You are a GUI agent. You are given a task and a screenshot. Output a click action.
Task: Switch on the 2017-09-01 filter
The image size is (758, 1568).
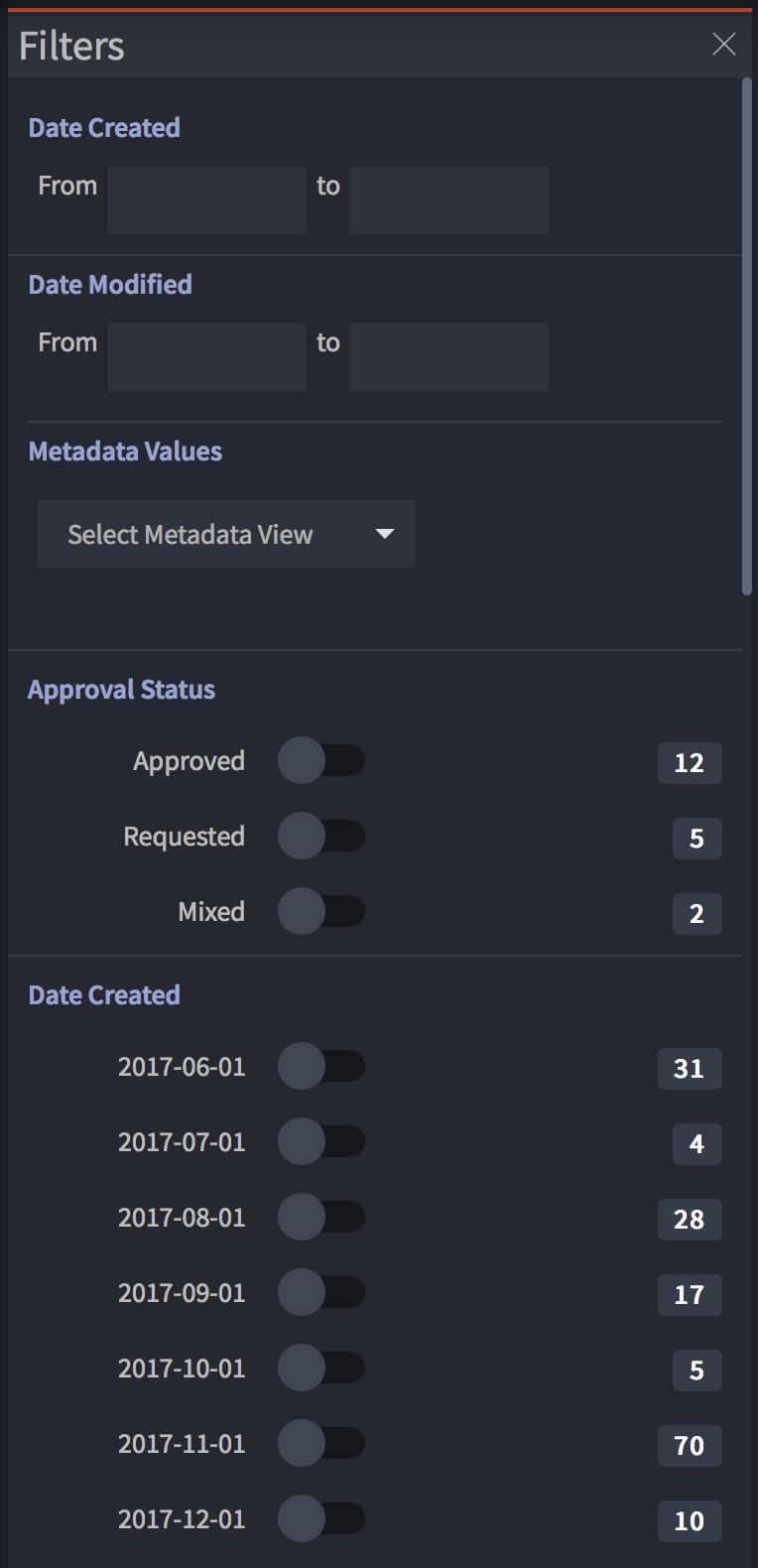(321, 1292)
